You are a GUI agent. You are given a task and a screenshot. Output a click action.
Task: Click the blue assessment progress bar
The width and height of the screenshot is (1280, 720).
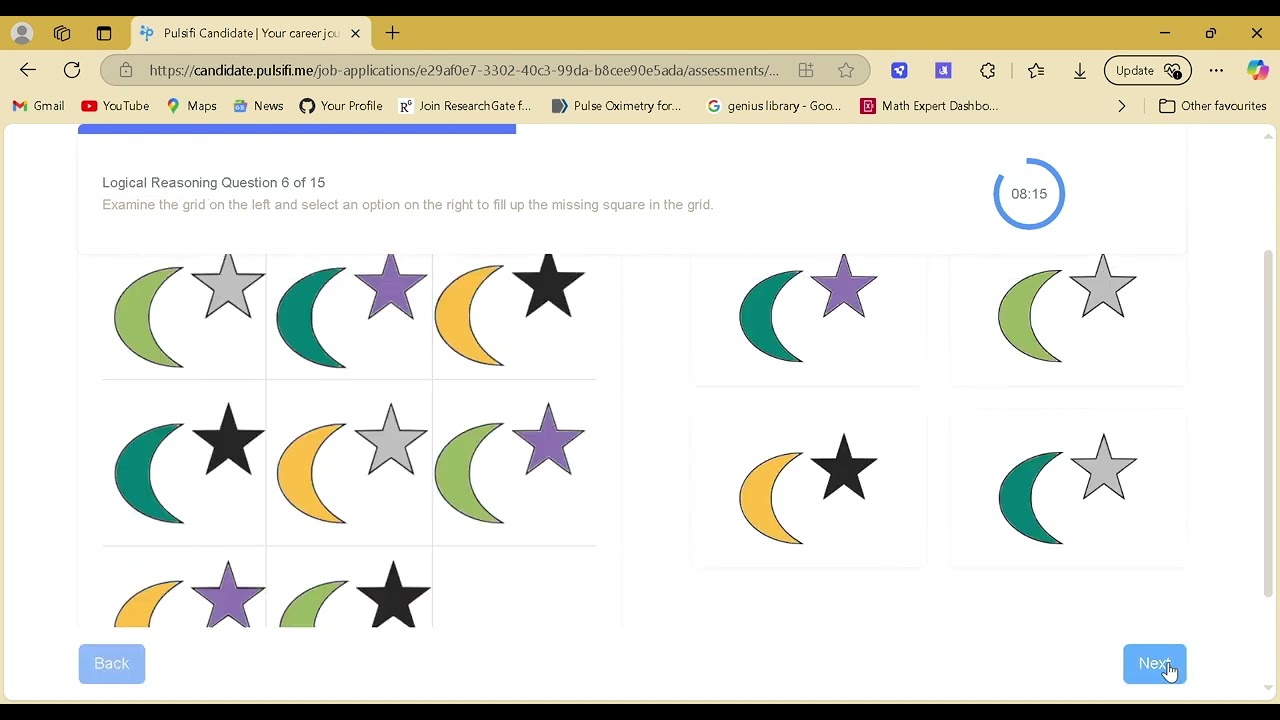pos(297,130)
